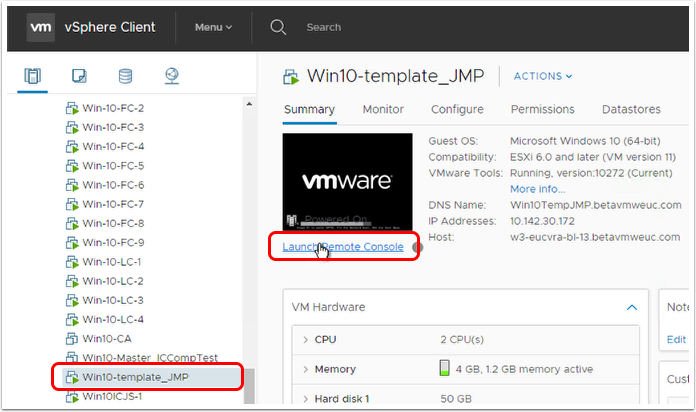
Task: Click the vSphere Client title
Action: (110, 27)
